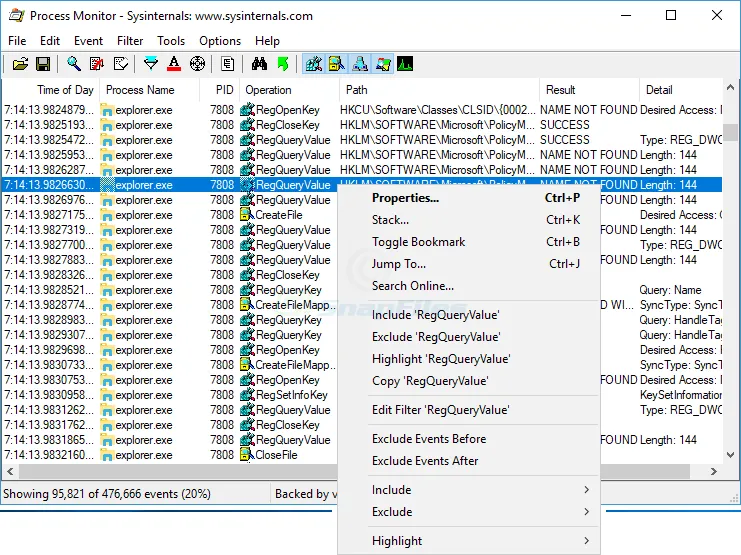The height and width of the screenshot is (555, 741).
Task: Select Highlight 'RegQueryValue' entry
Action: click(469, 359)
